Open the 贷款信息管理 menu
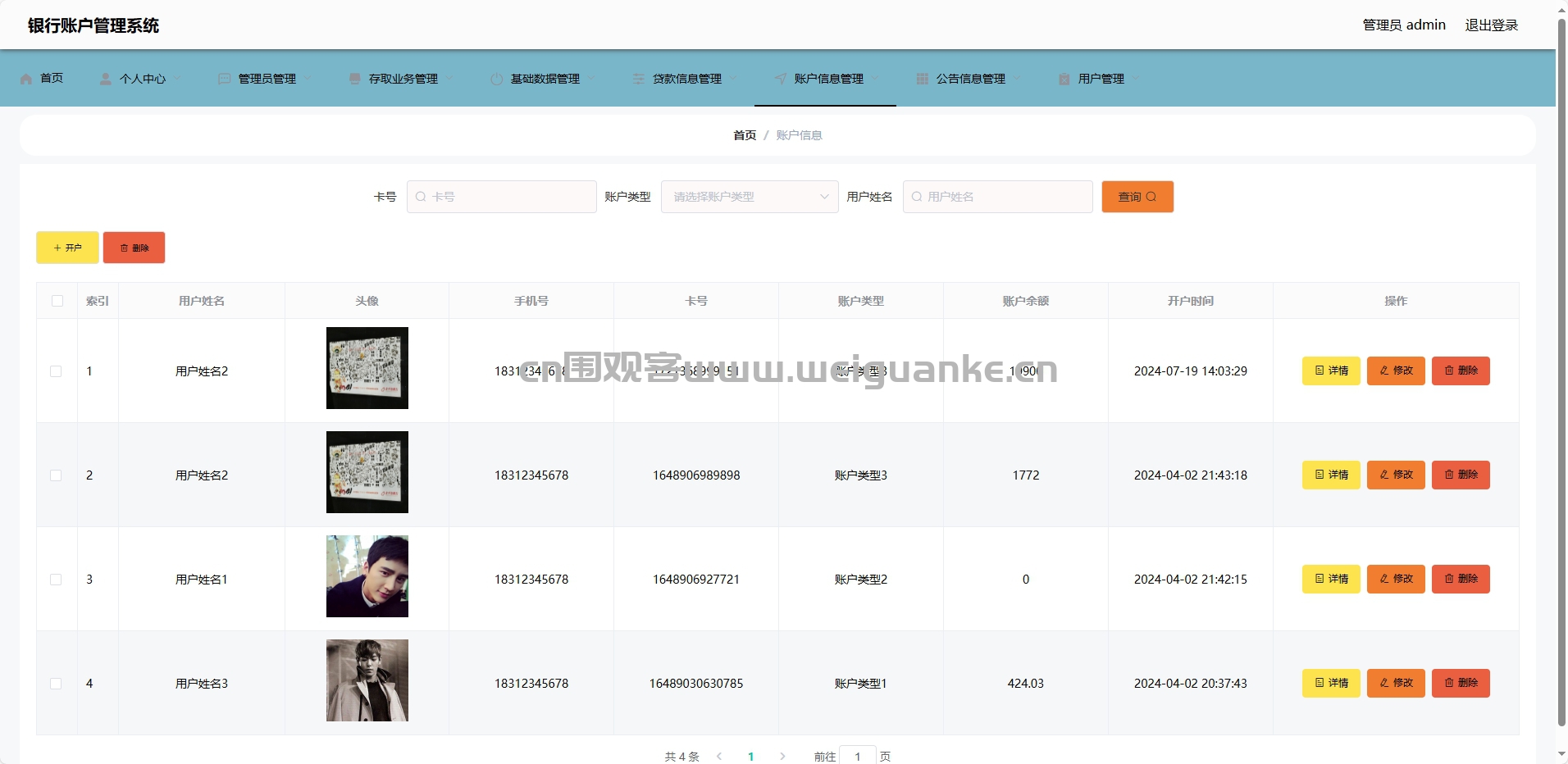1568x764 pixels. pos(685,79)
